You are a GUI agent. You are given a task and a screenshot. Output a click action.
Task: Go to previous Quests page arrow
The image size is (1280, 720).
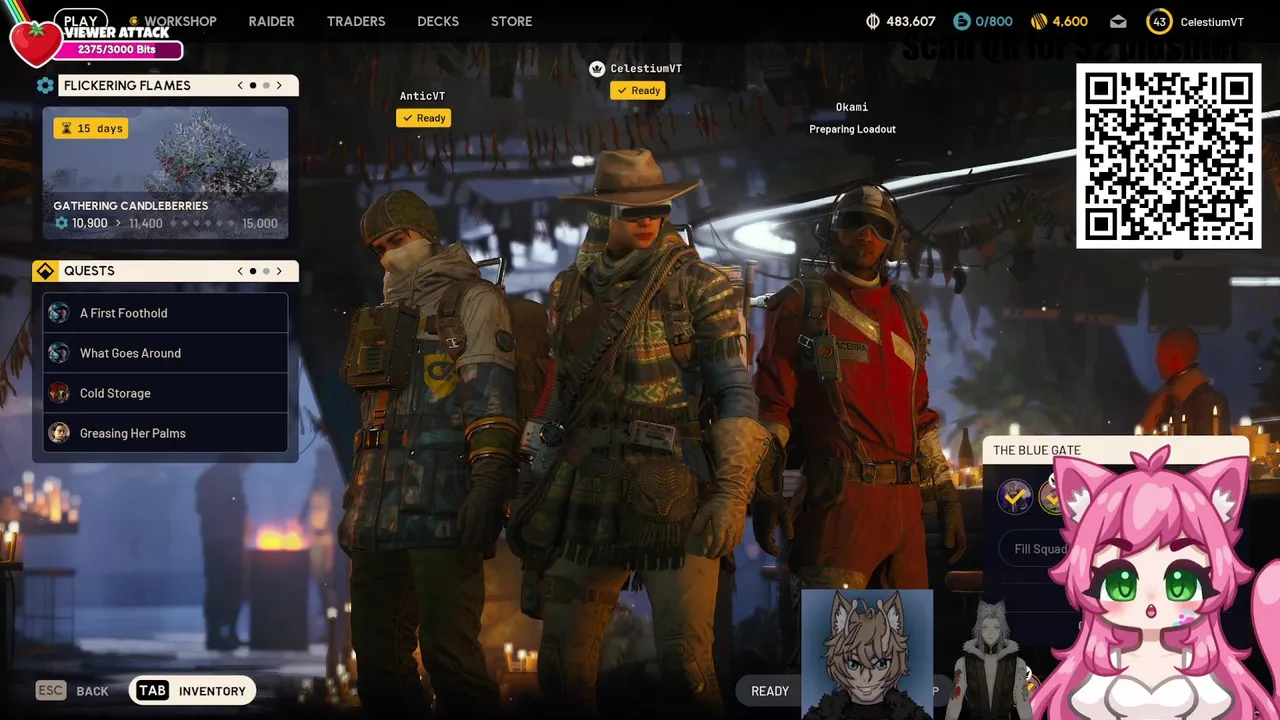tap(240, 271)
